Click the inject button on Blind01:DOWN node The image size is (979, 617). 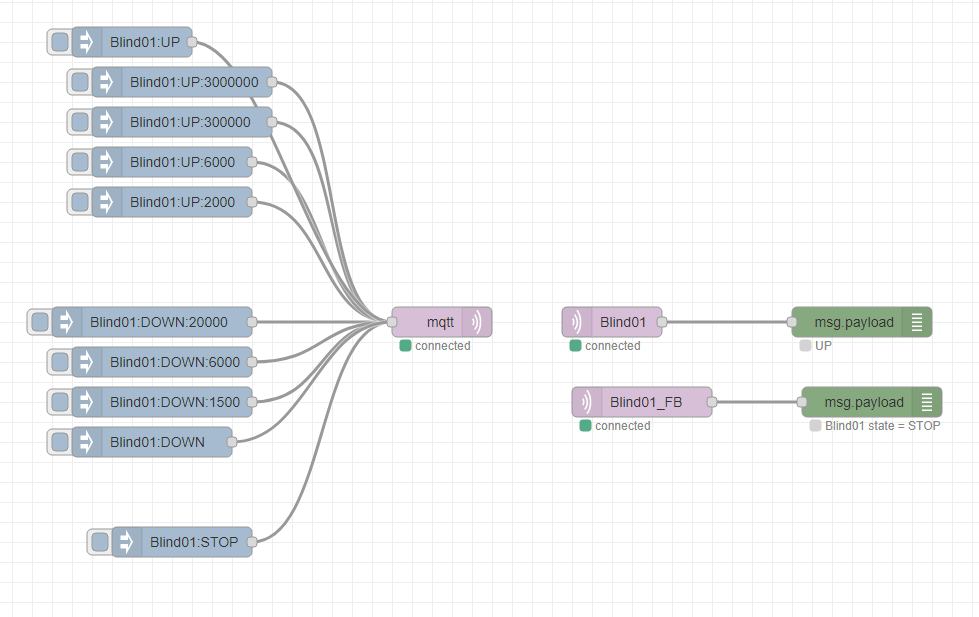coord(60,442)
